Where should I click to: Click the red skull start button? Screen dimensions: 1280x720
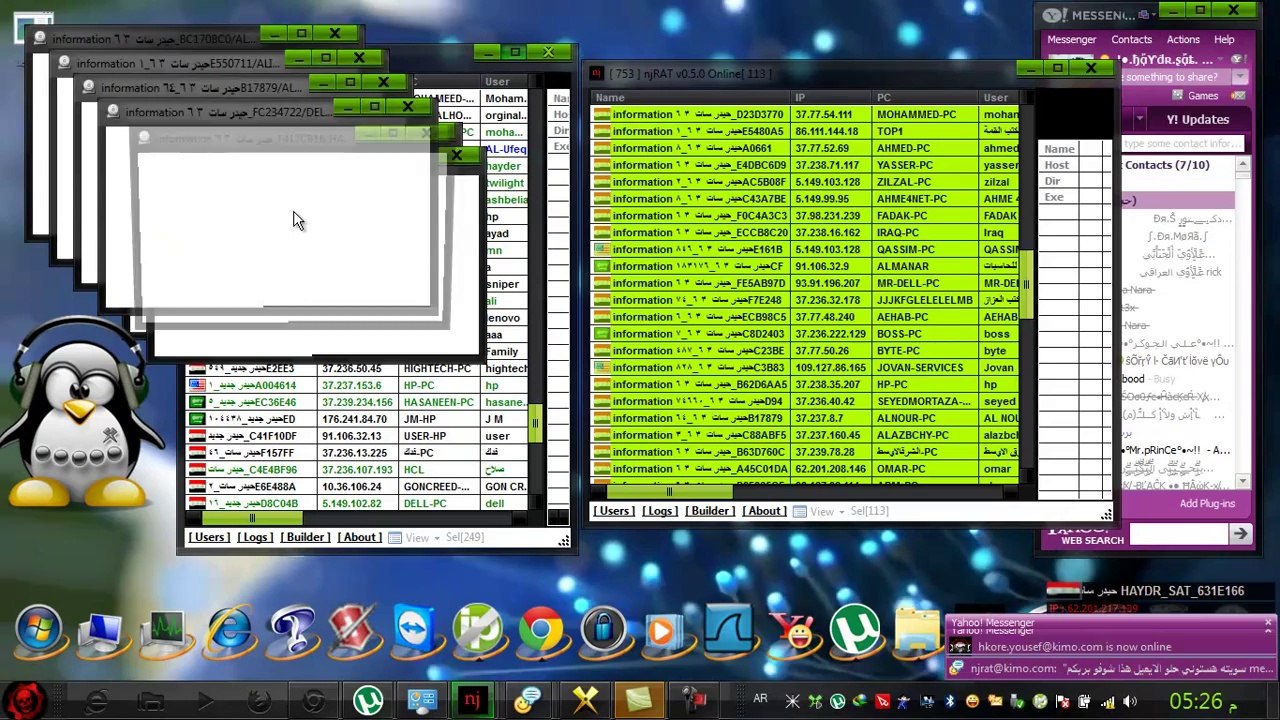tap(25, 700)
